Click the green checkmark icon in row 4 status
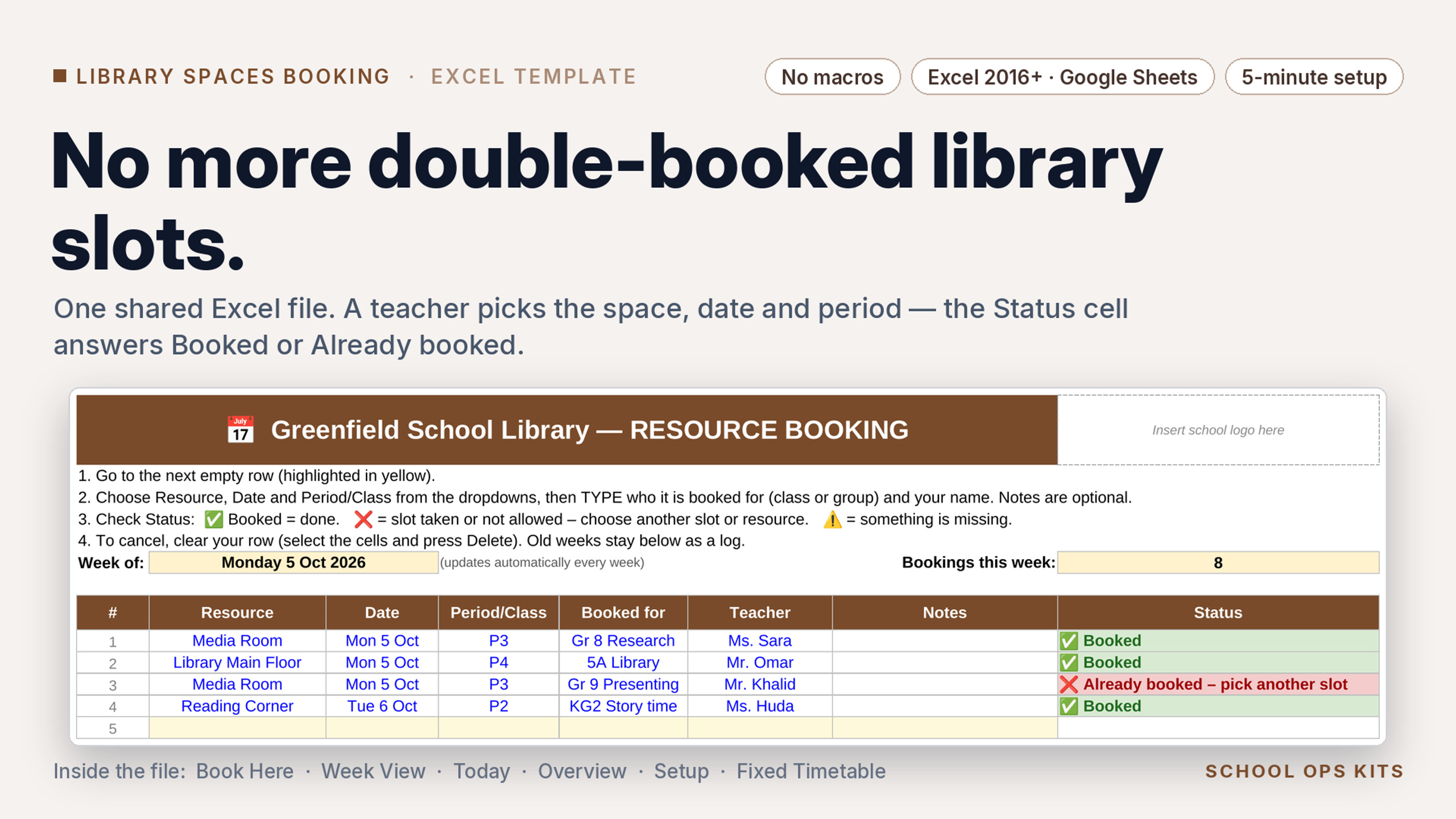The width and height of the screenshot is (1456, 819). coord(1069,706)
